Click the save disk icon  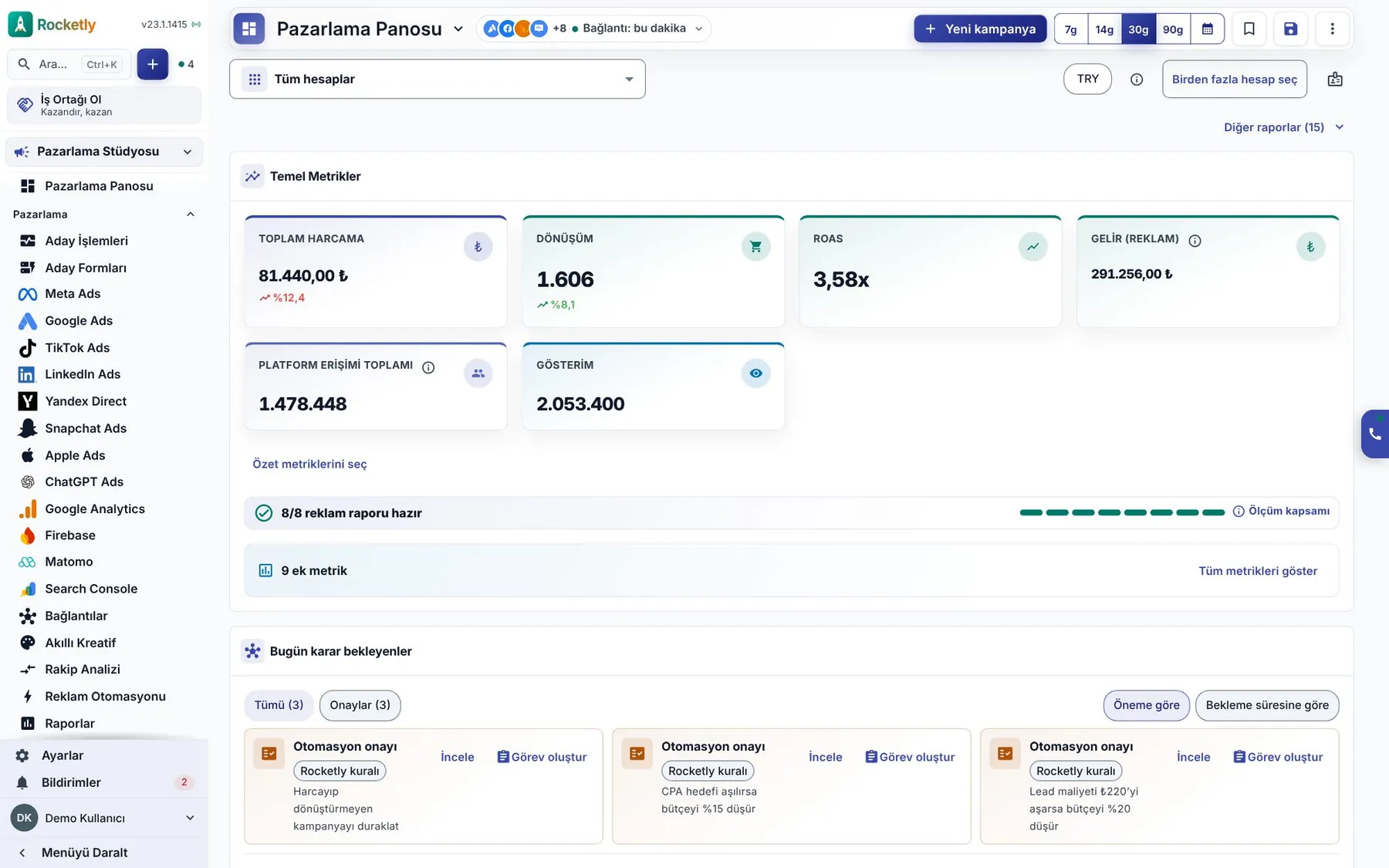coord(1290,29)
